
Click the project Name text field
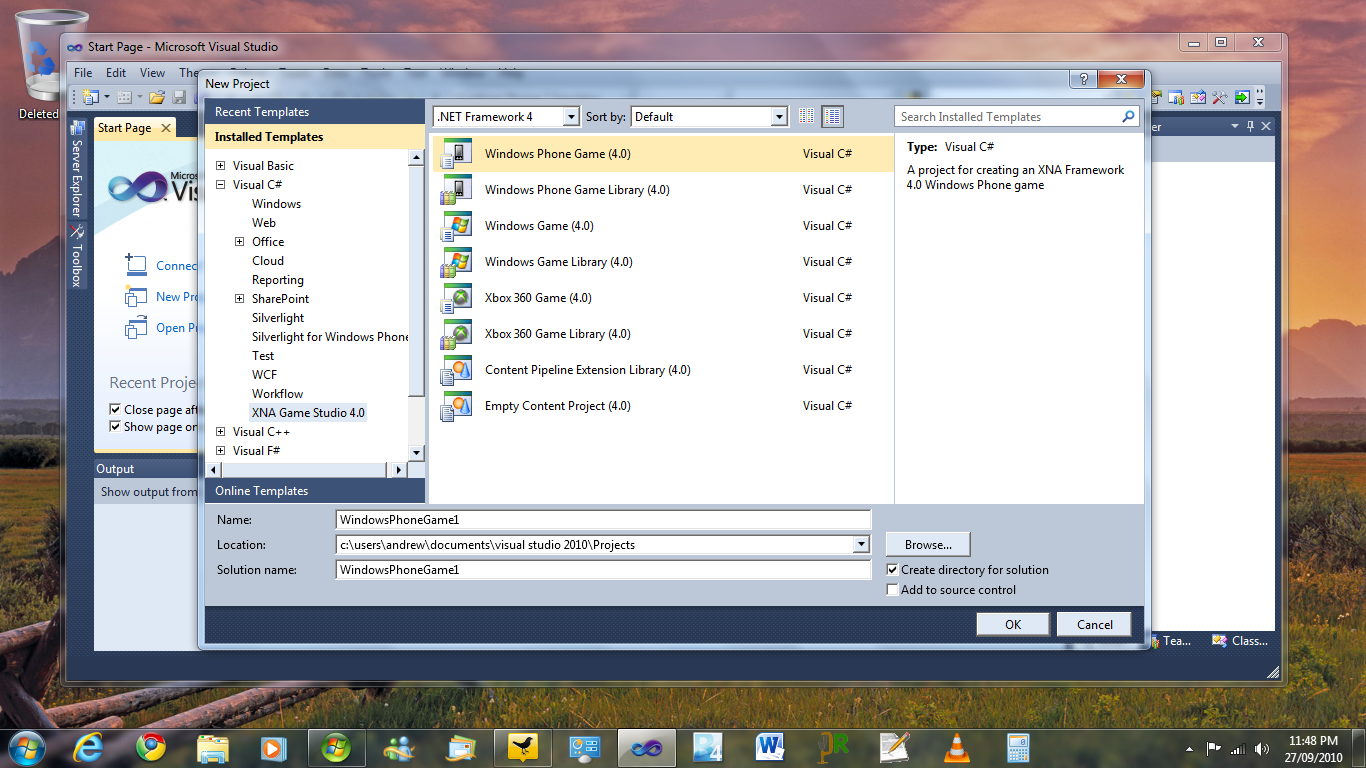(x=604, y=520)
